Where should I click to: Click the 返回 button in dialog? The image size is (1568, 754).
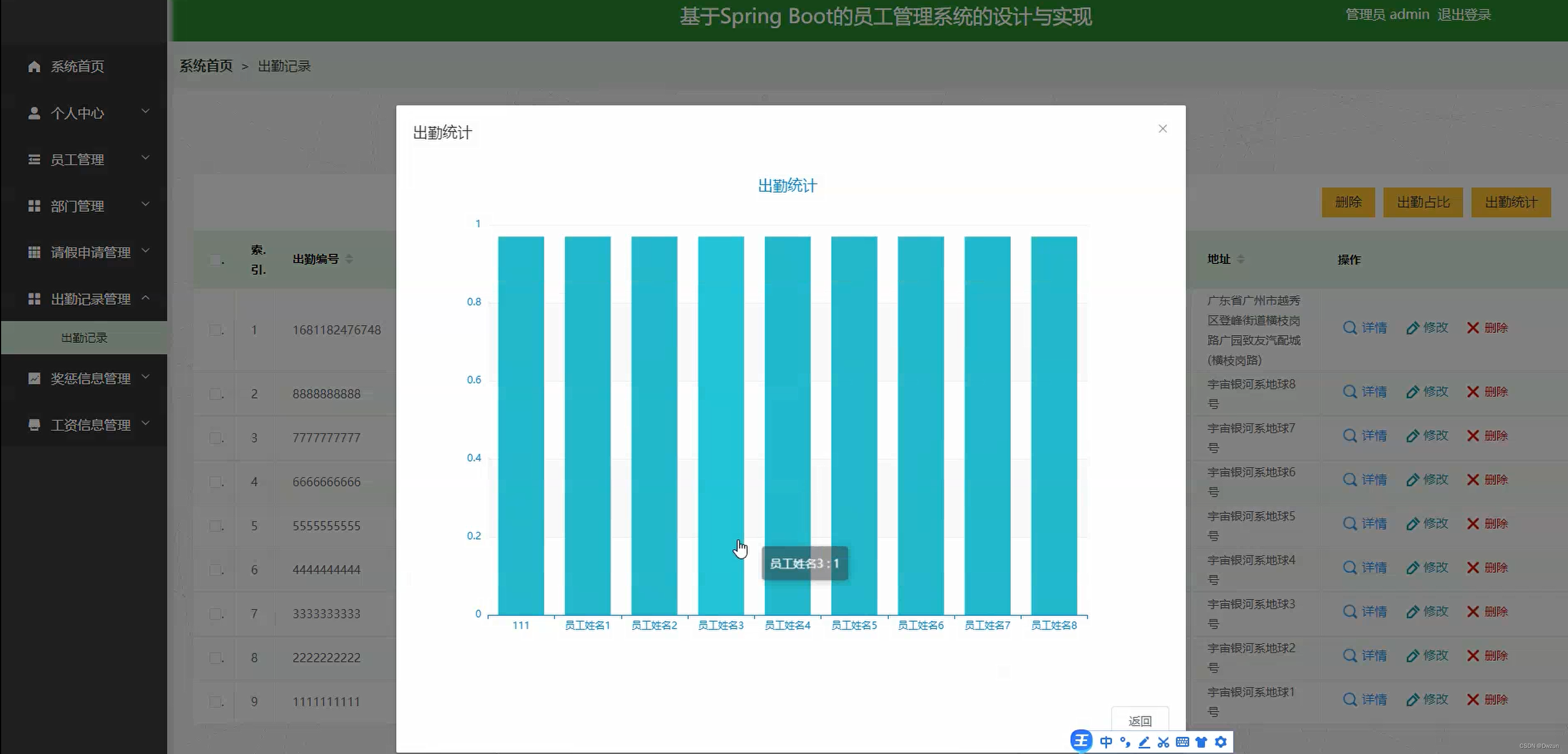1139,721
